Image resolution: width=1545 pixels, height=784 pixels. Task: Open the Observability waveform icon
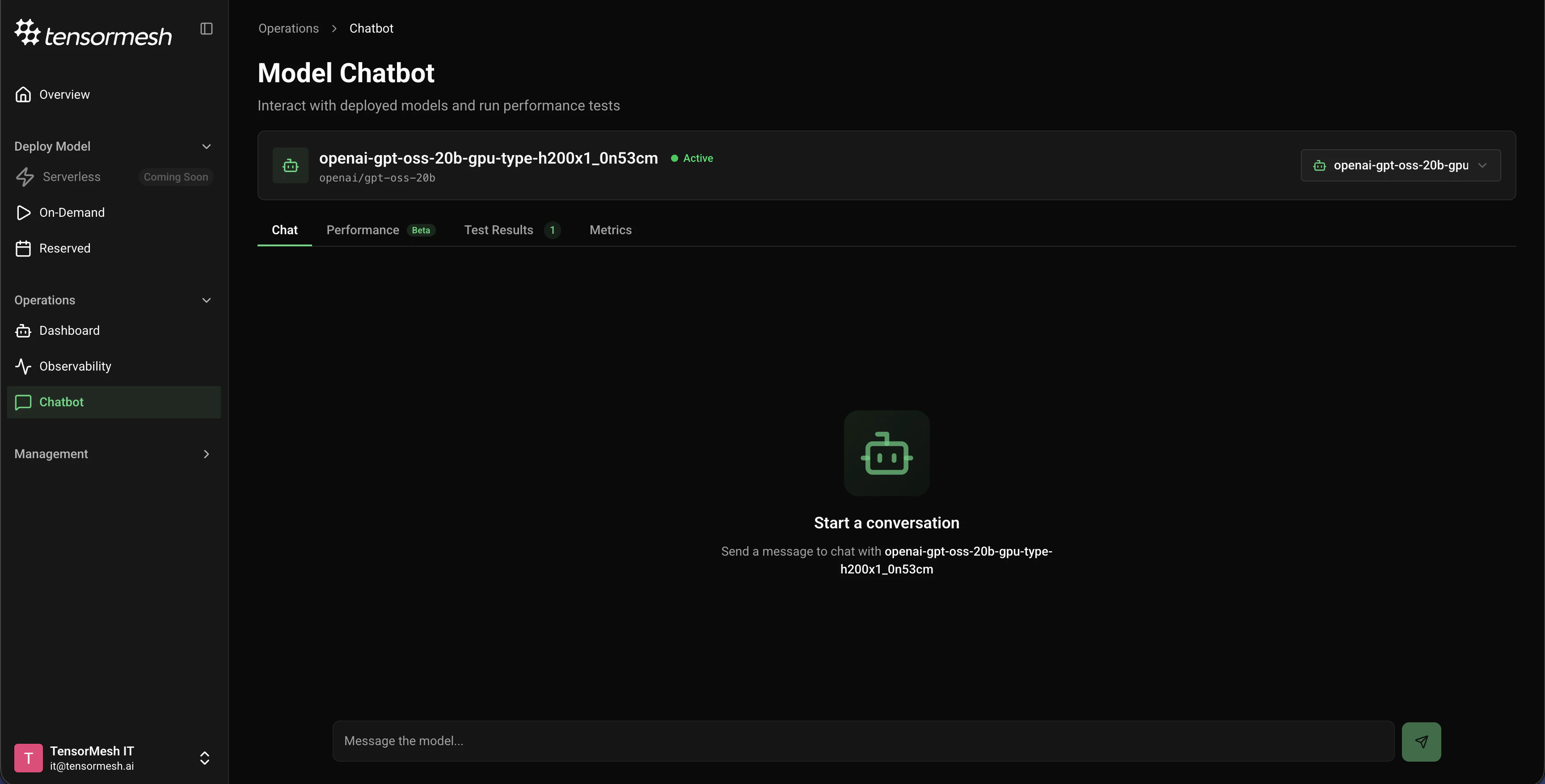[x=23, y=366]
